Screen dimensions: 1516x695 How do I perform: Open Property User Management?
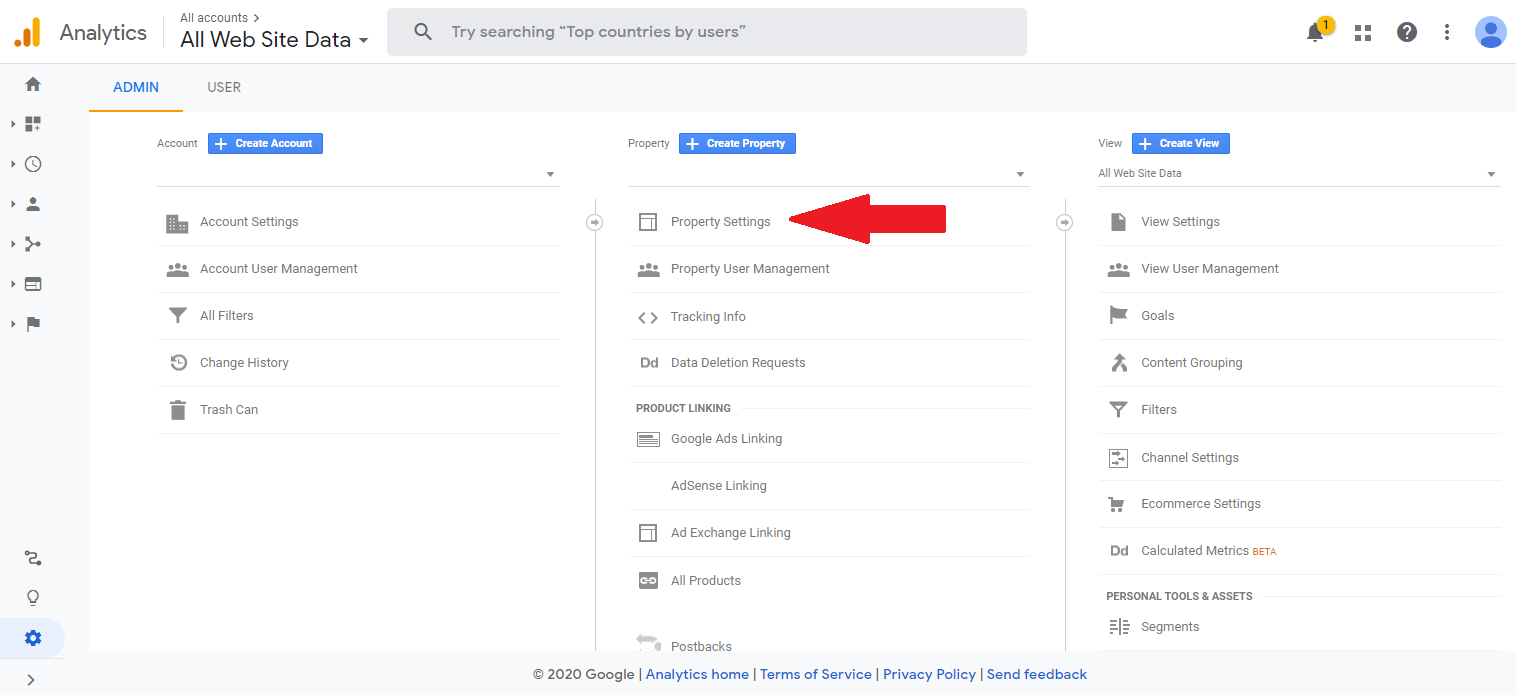[750, 269]
